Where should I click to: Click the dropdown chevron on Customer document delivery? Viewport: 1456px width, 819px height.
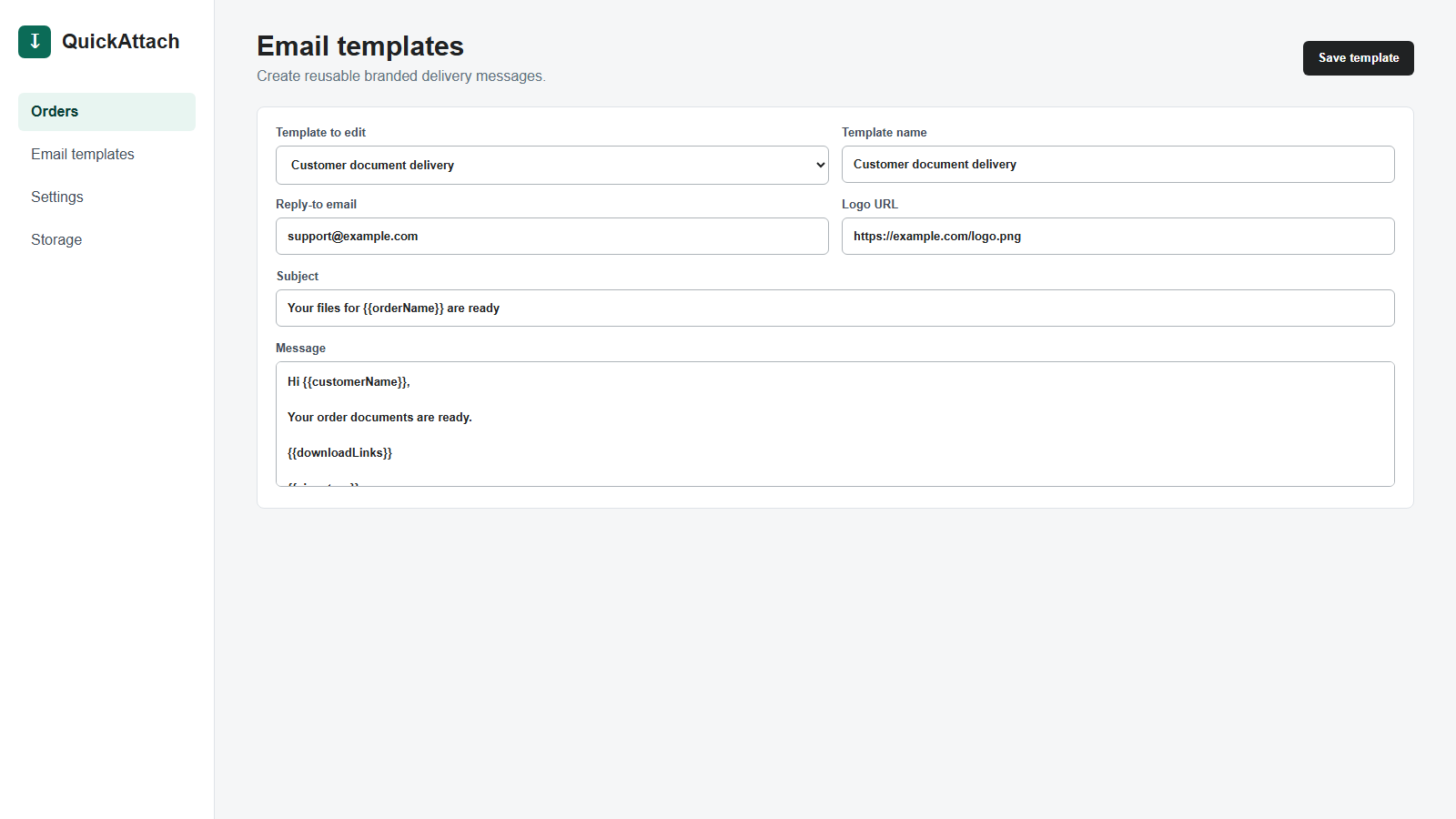[x=820, y=165]
